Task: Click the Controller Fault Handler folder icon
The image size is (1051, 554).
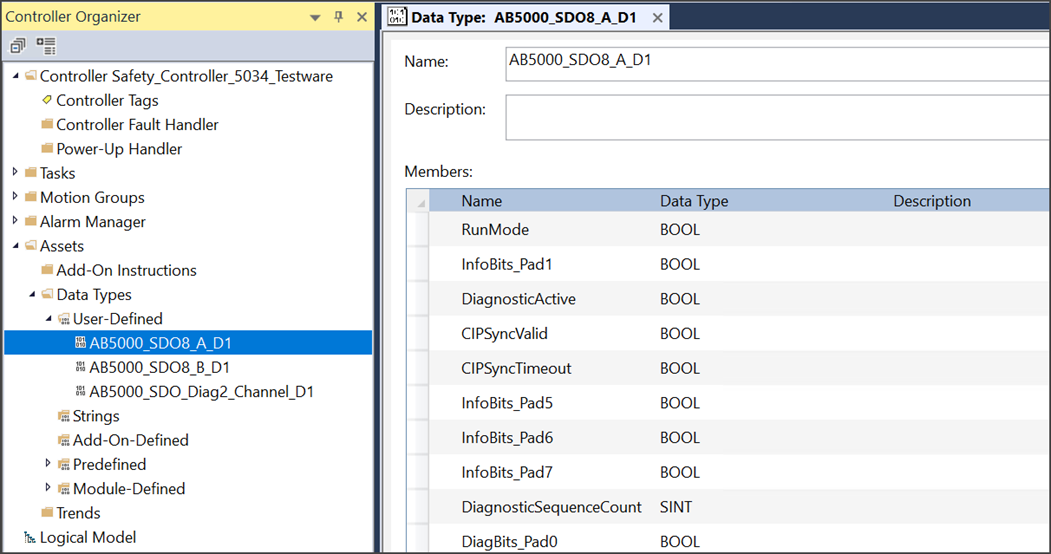Action: click(x=46, y=125)
